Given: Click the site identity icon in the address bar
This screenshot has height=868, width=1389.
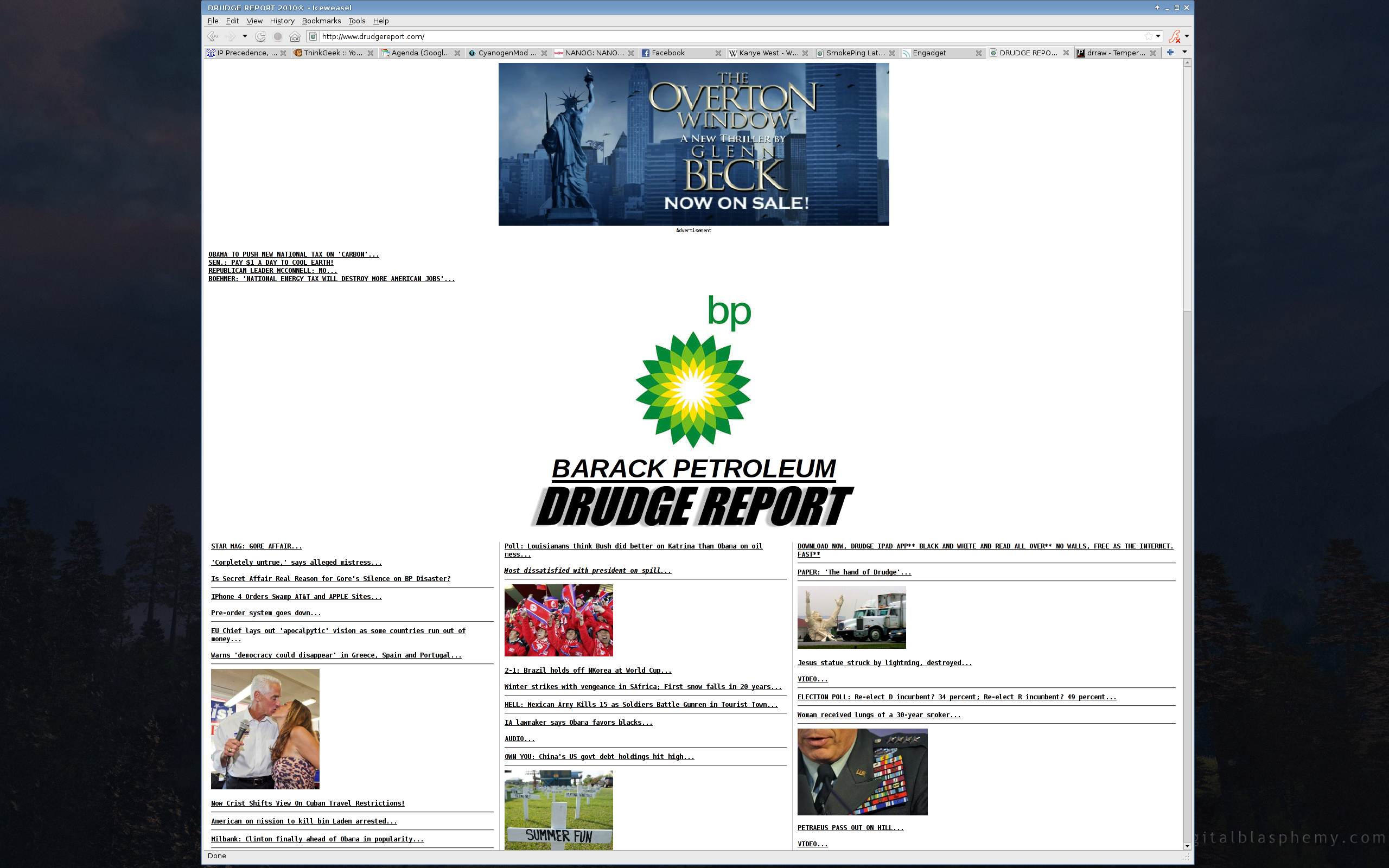Looking at the screenshot, I should click(312, 36).
